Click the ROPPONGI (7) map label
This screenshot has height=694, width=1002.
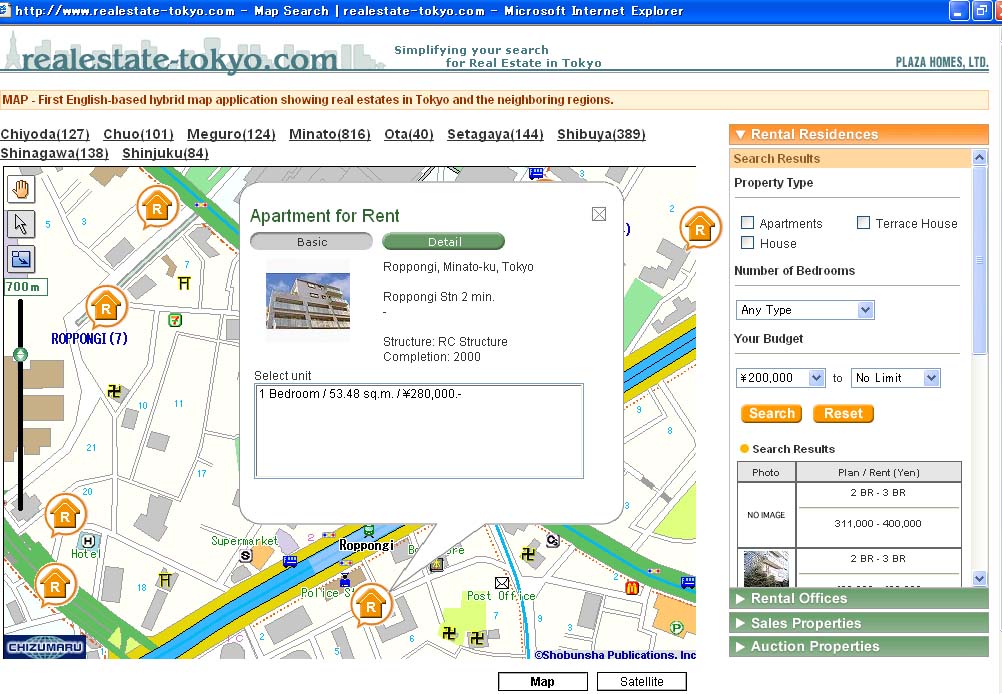(89, 339)
